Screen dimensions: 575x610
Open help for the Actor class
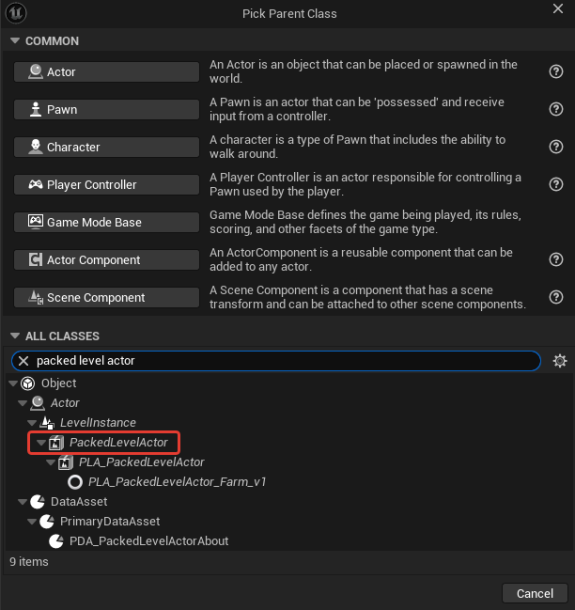click(556, 72)
